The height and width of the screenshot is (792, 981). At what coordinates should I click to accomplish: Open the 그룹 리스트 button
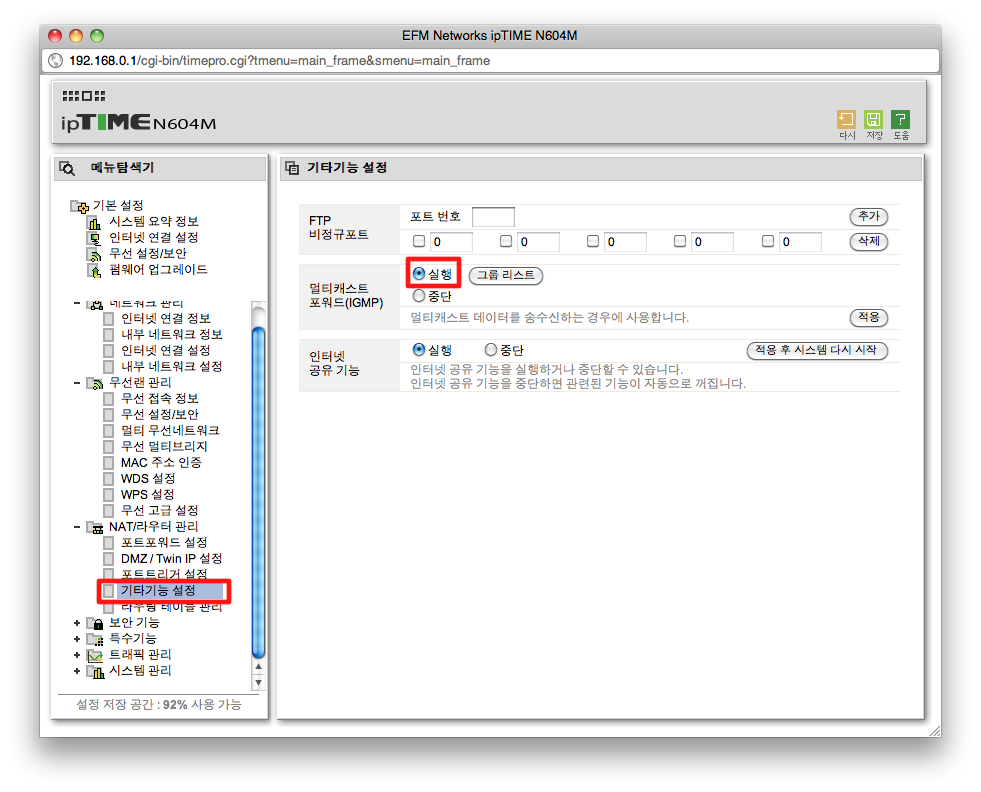(506, 275)
